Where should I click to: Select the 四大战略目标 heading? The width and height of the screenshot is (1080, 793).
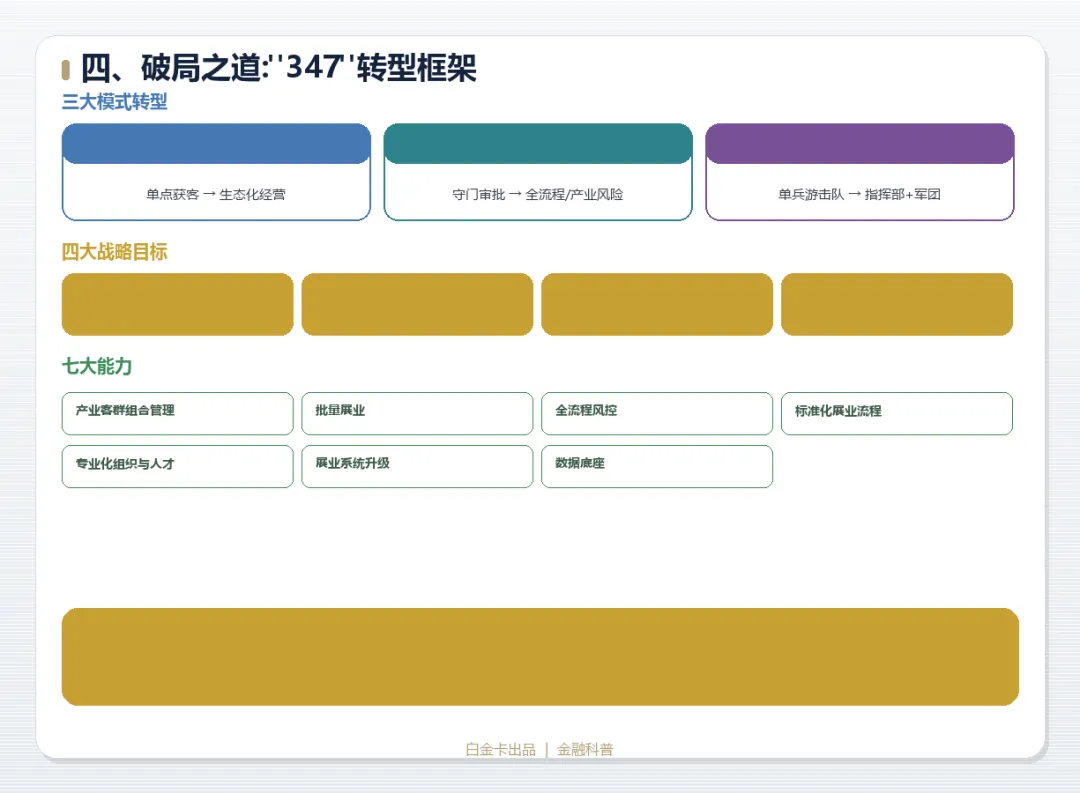coord(114,252)
